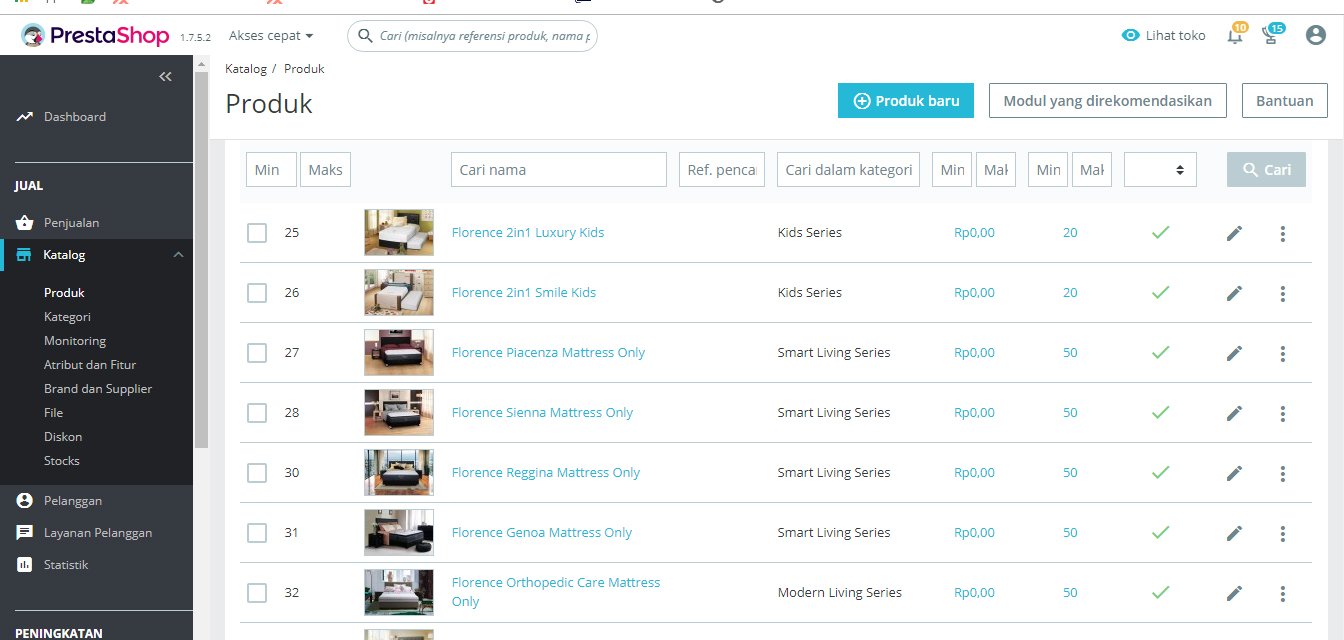Click the Cari nama filter field
Image resolution: width=1344 pixels, height=640 pixels.
click(559, 170)
